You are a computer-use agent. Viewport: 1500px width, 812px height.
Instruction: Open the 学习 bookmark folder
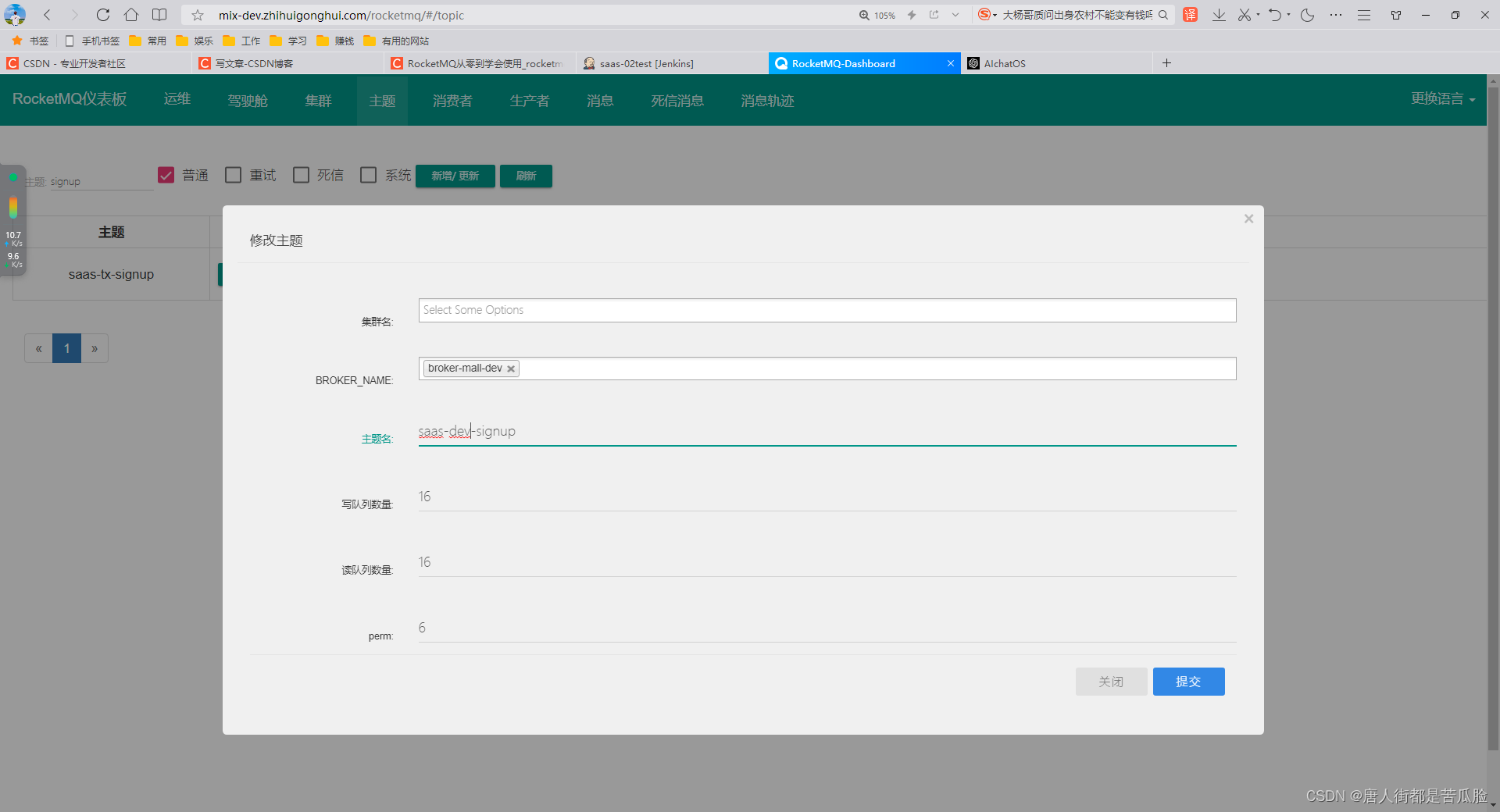point(289,41)
